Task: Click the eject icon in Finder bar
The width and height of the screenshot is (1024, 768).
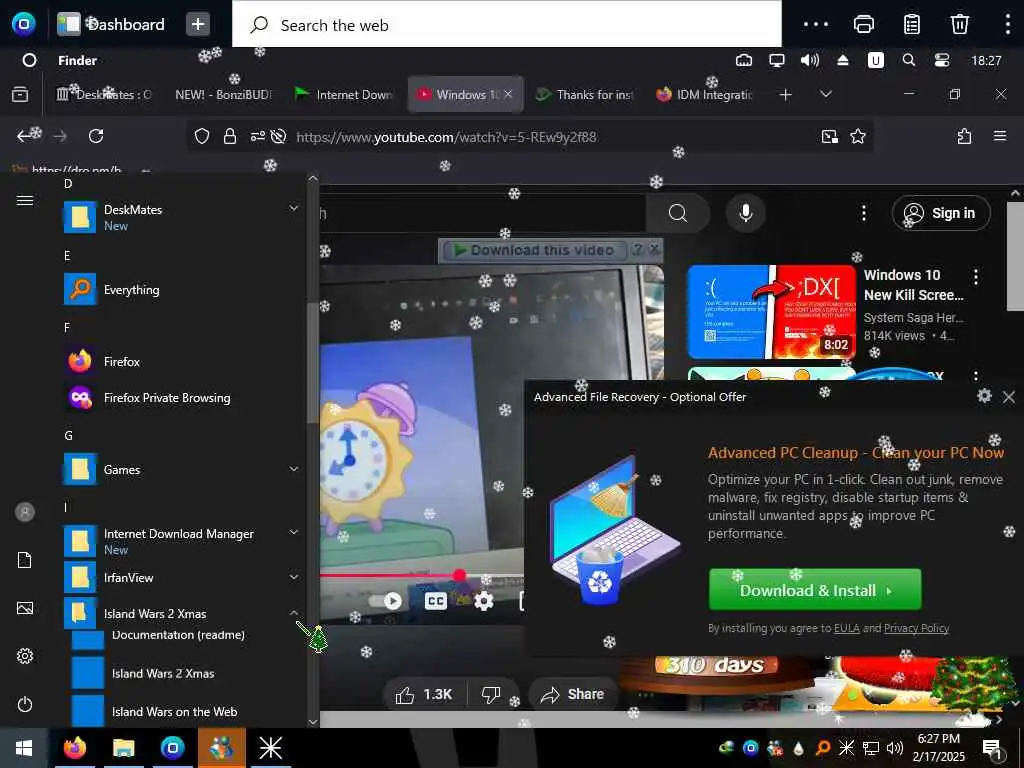Action: tap(842, 60)
